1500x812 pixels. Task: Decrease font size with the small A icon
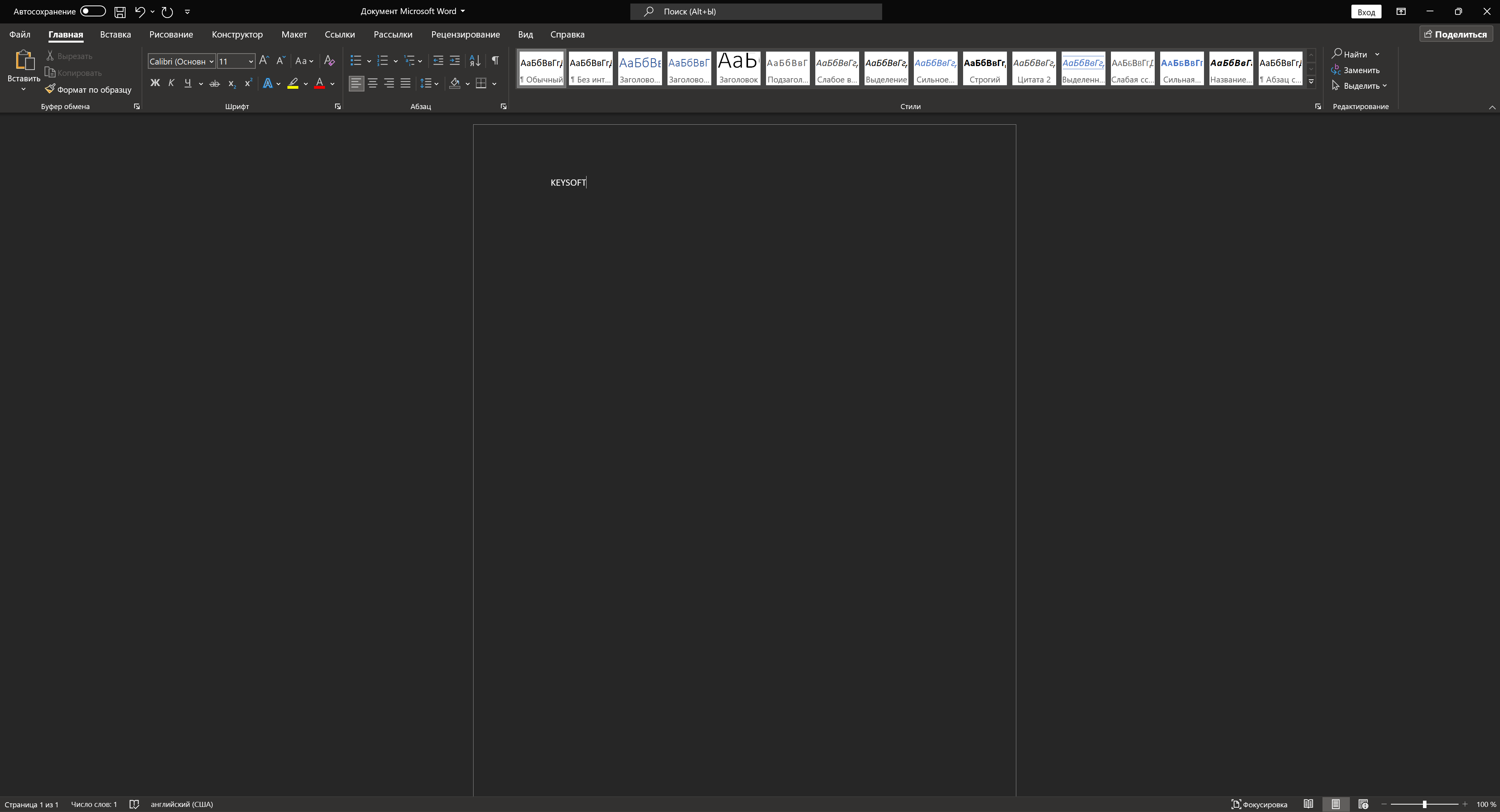(280, 61)
